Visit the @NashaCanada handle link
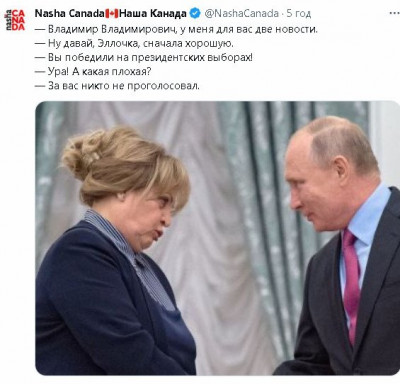This screenshot has width=400, height=384. pos(241,13)
